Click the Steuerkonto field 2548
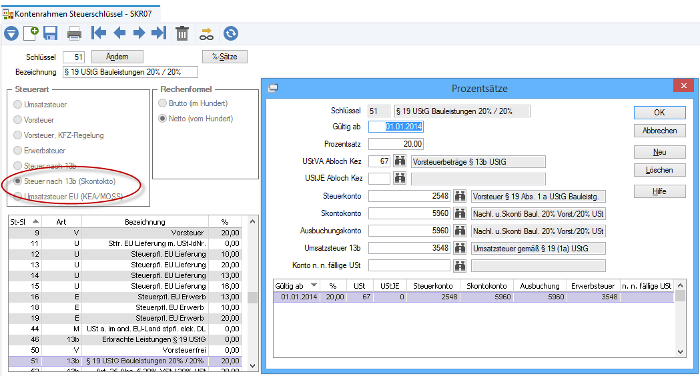The image size is (700, 376). [409, 196]
